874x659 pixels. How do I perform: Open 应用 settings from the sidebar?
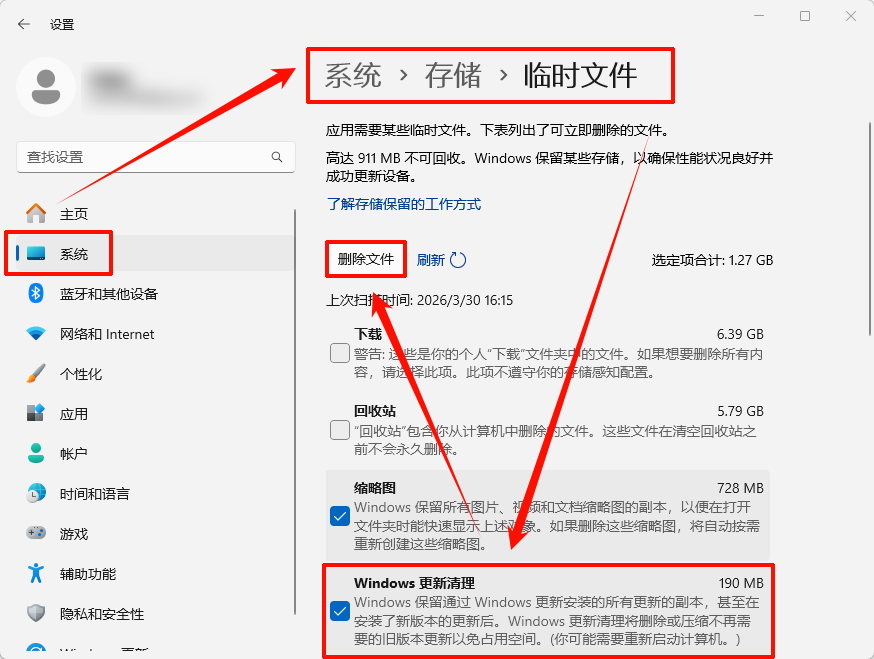click(x=75, y=413)
